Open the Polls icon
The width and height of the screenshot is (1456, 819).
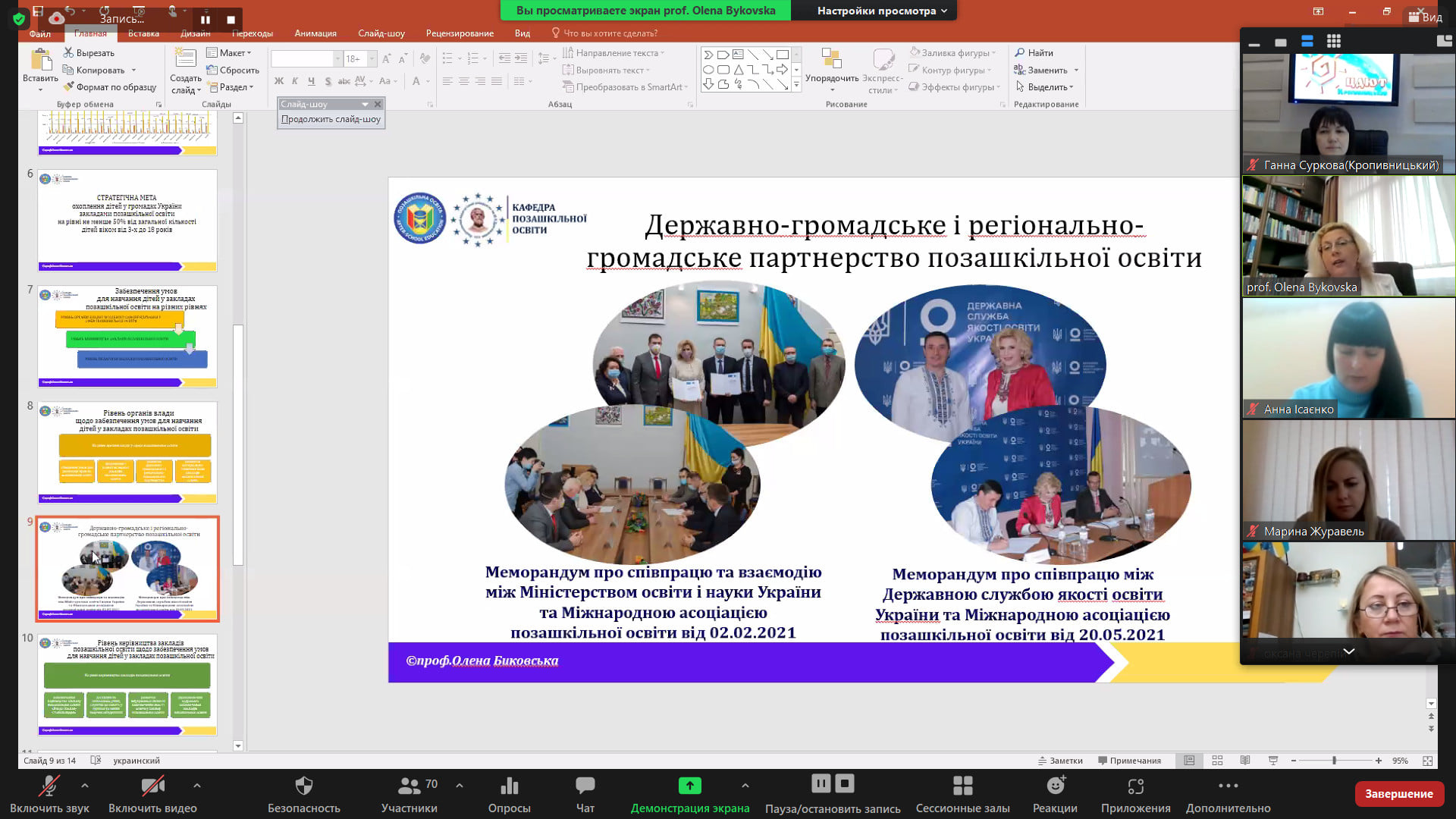click(509, 786)
